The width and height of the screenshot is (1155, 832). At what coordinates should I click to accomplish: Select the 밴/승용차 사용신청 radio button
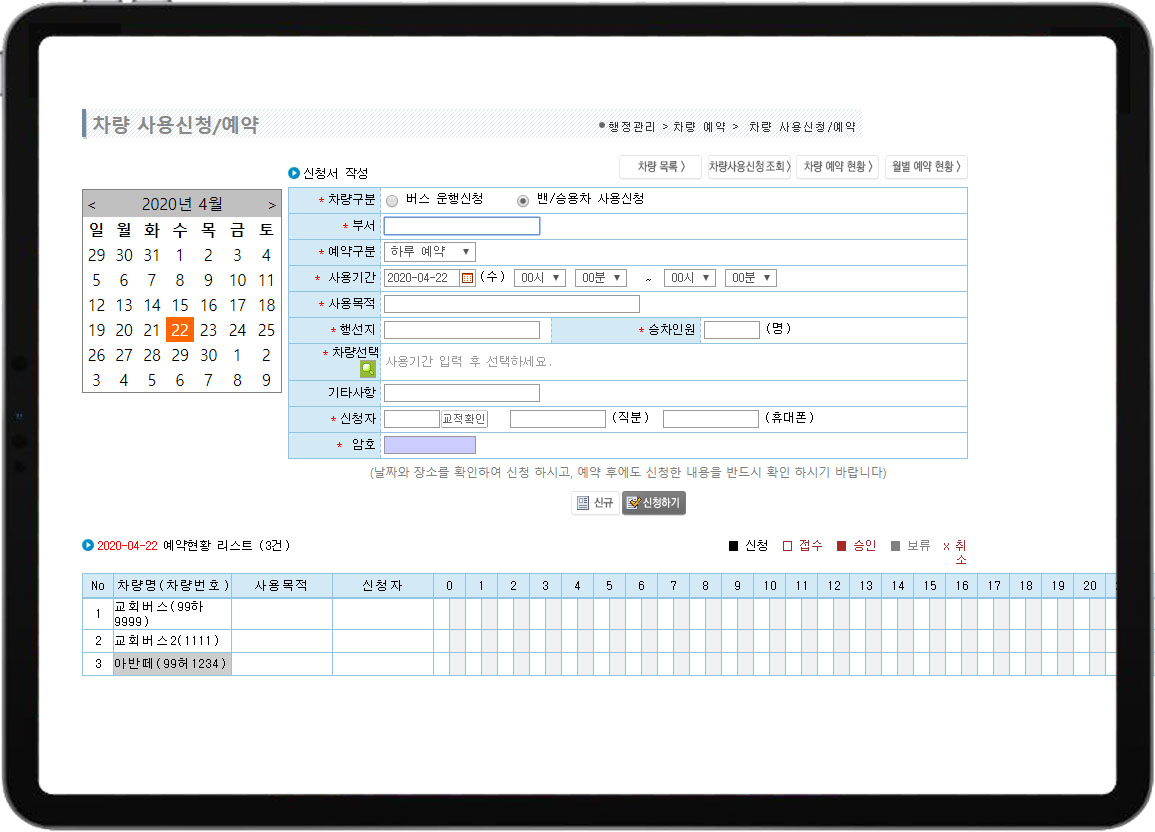[x=523, y=200]
